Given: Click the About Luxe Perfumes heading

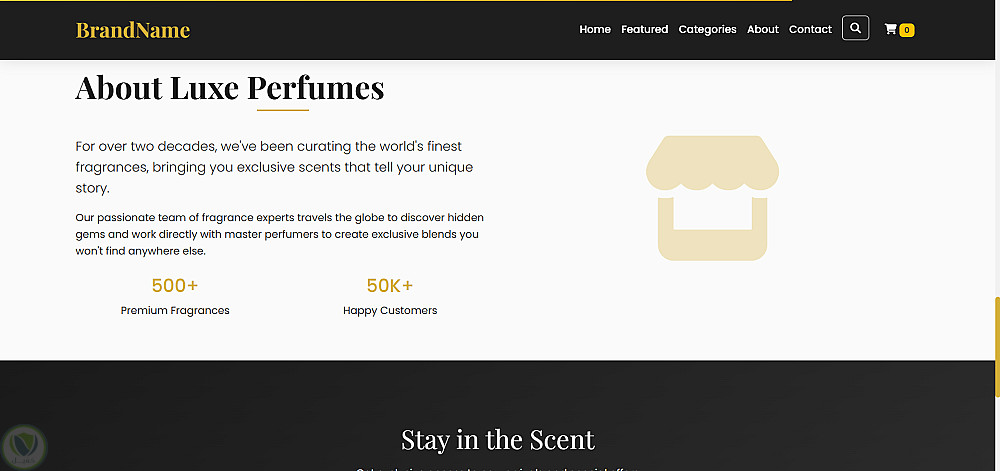Looking at the screenshot, I should click(x=230, y=88).
